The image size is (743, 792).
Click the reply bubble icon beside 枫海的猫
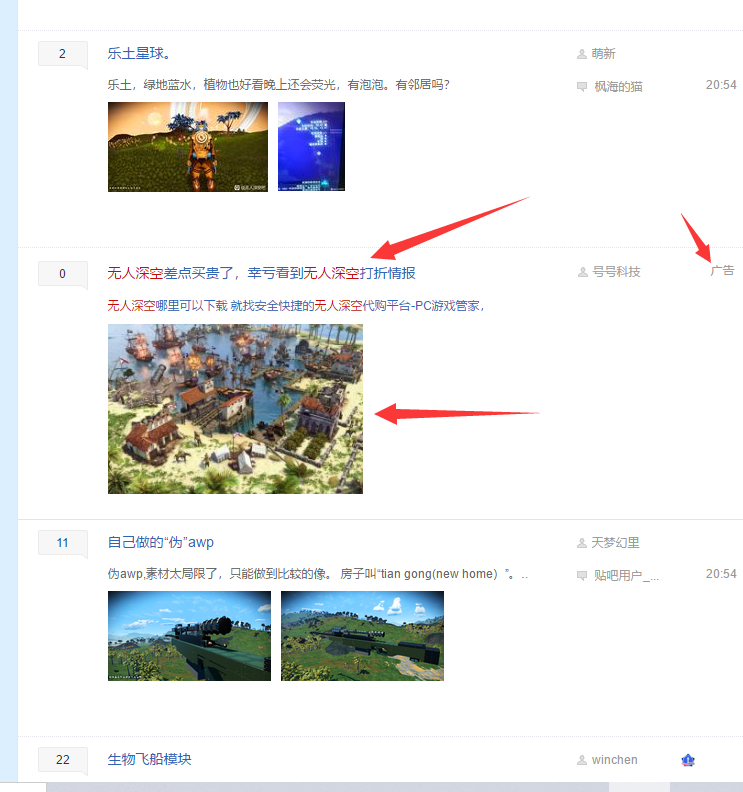(x=582, y=87)
